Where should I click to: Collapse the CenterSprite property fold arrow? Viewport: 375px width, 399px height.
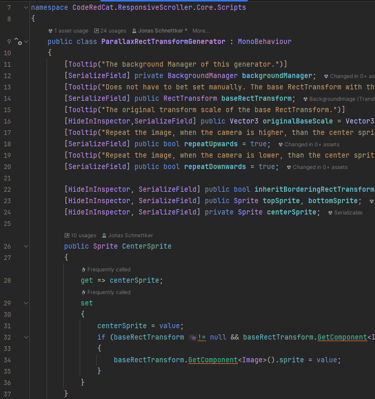point(26,246)
